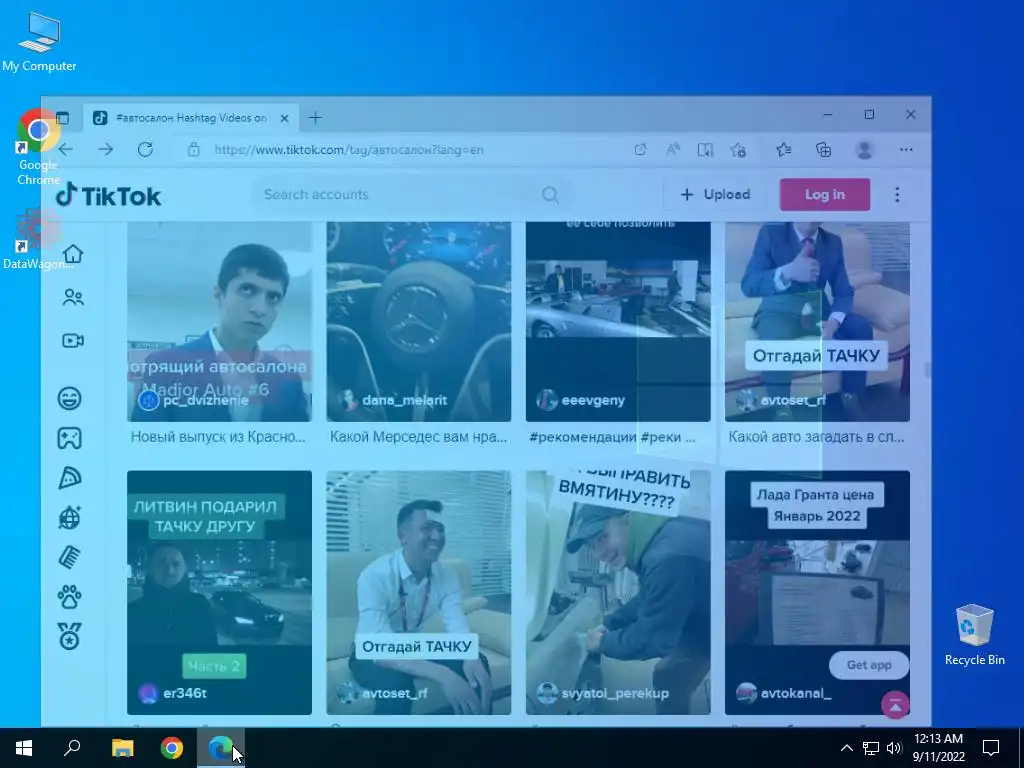Open Edge Collections icon
The image size is (1024, 768).
[824, 150]
